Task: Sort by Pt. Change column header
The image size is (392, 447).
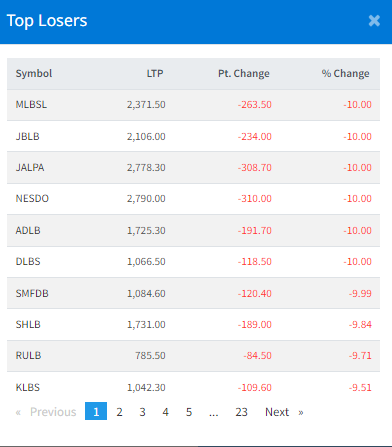Action: tap(244, 73)
